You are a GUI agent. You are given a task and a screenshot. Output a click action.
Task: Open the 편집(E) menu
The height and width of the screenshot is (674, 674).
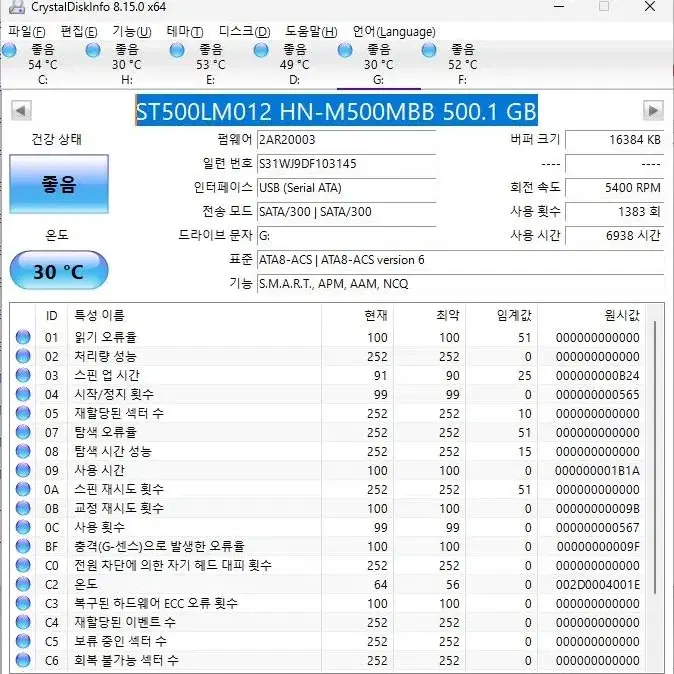tap(79, 31)
